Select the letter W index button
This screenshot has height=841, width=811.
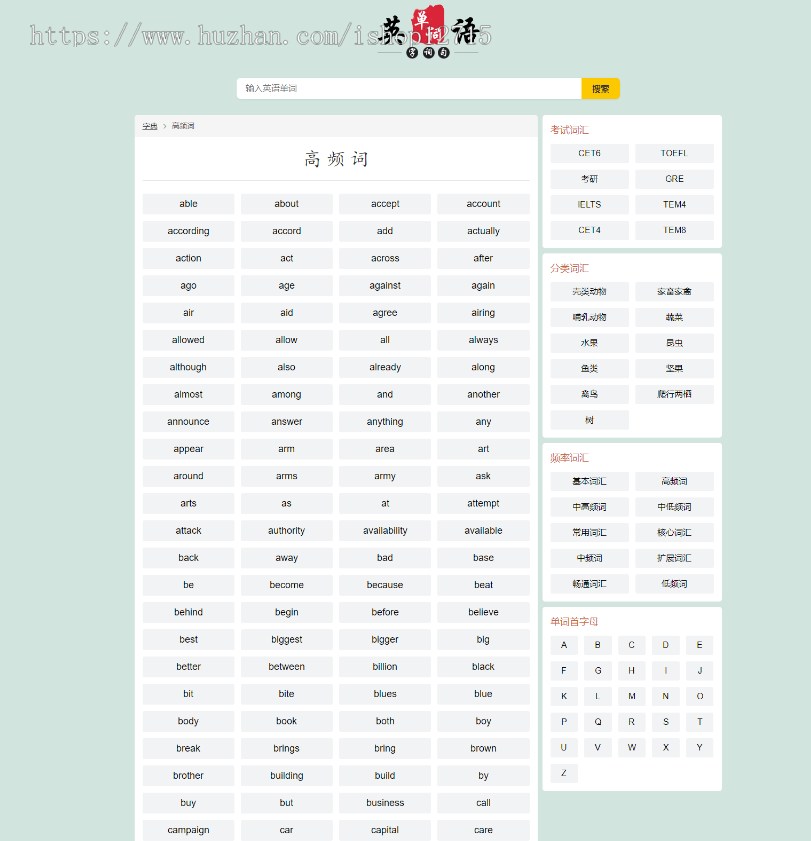(x=632, y=747)
